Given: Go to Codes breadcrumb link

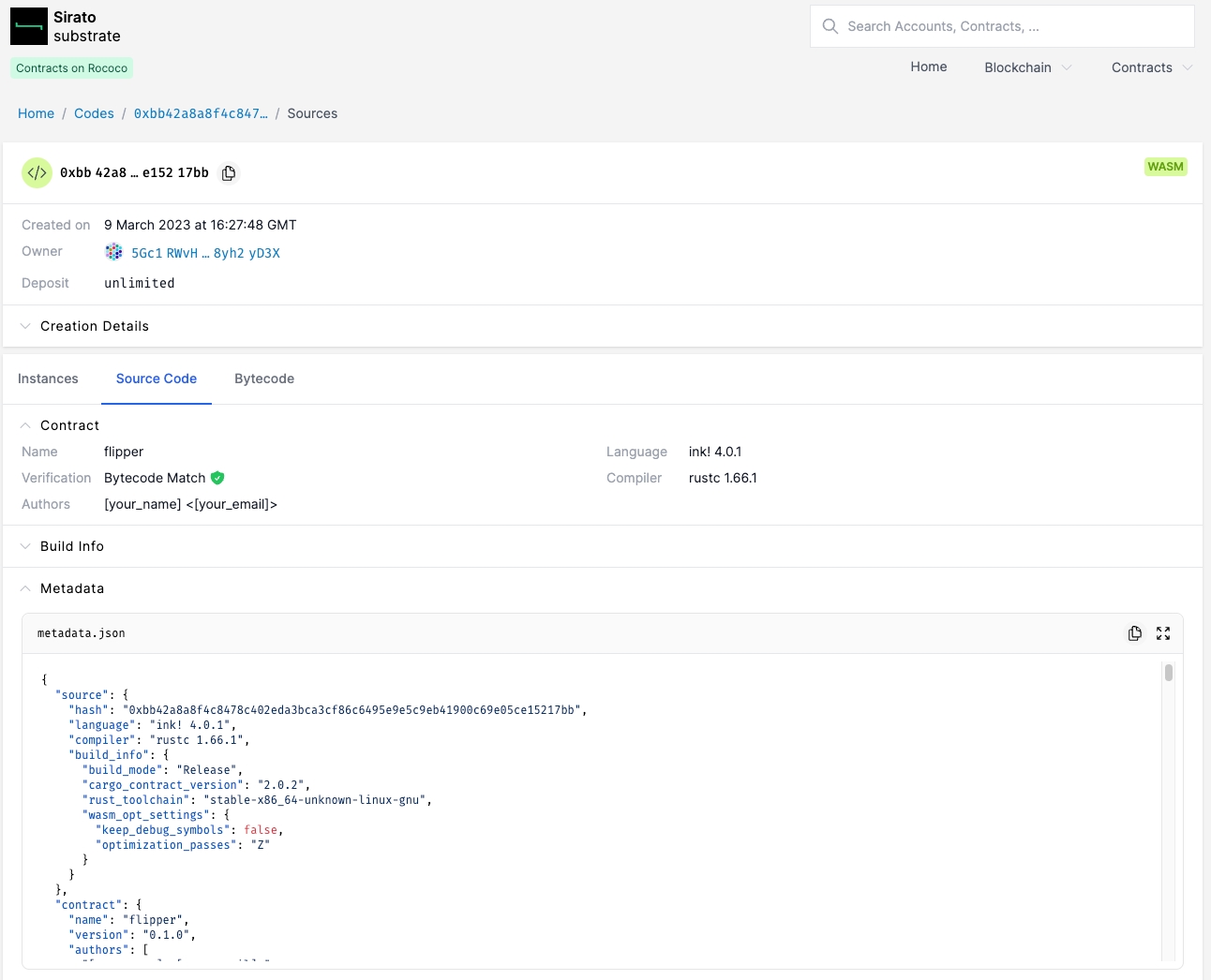Looking at the screenshot, I should click(94, 113).
